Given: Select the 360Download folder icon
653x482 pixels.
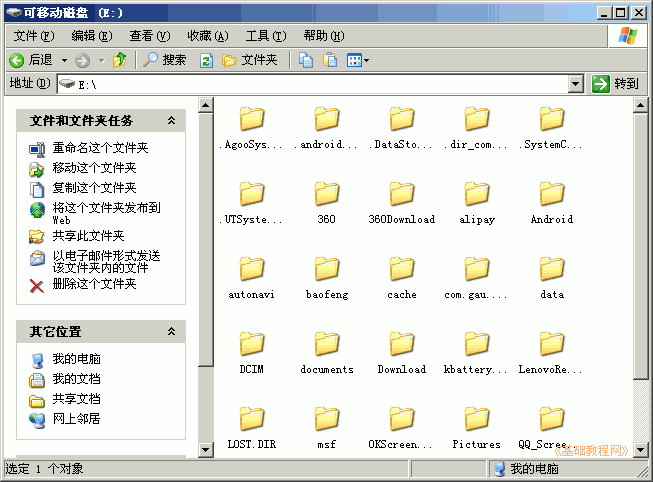Looking at the screenshot, I should (401, 194).
